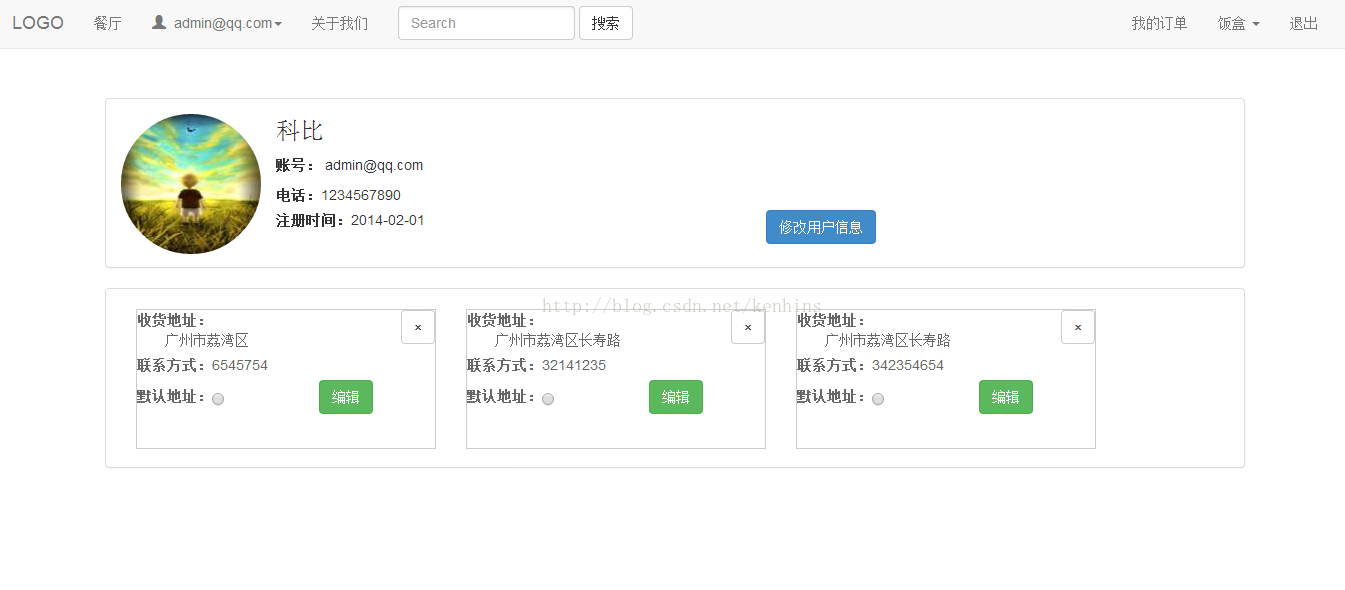Open 关于我们 page

pyautogui.click(x=339, y=23)
